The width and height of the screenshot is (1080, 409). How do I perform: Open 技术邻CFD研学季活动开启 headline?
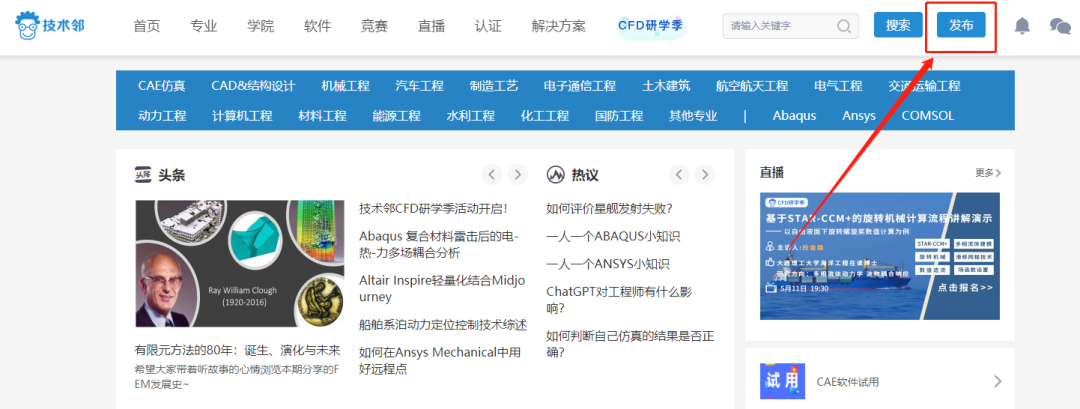click(x=433, y=208)
